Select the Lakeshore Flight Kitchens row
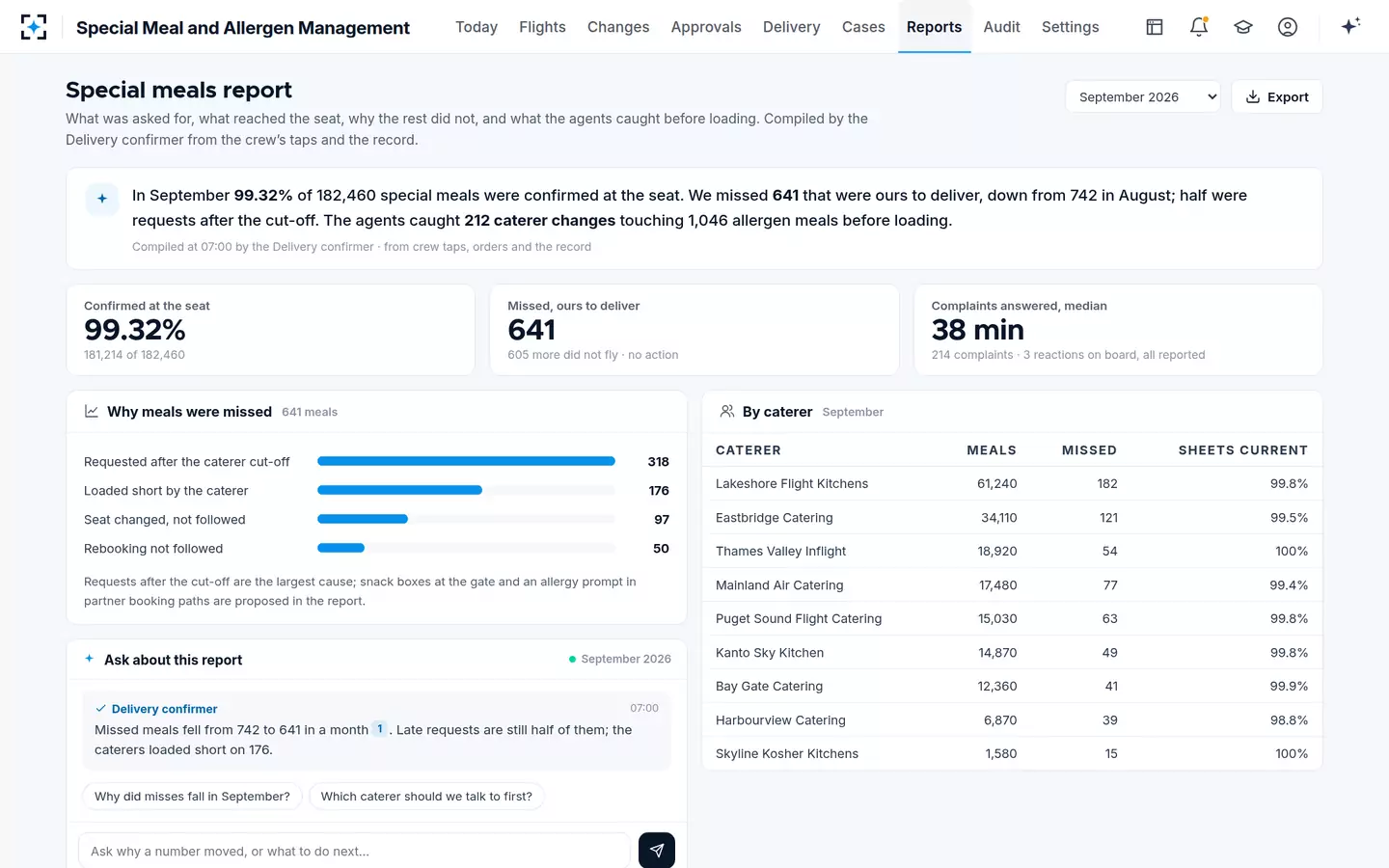Screen dimensions: 1389x868 [1012, 483]
